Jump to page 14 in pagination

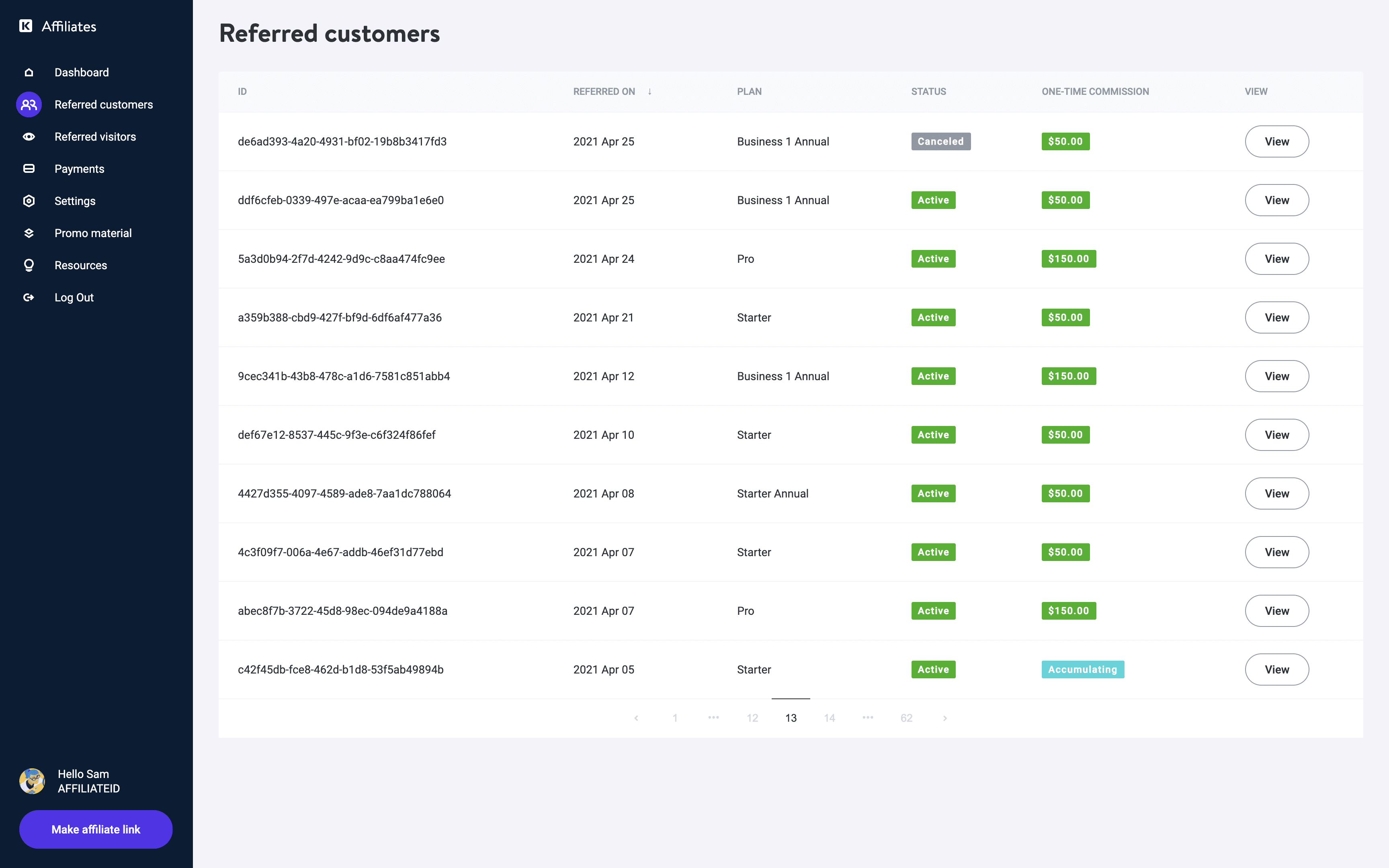tap(830, 718)
